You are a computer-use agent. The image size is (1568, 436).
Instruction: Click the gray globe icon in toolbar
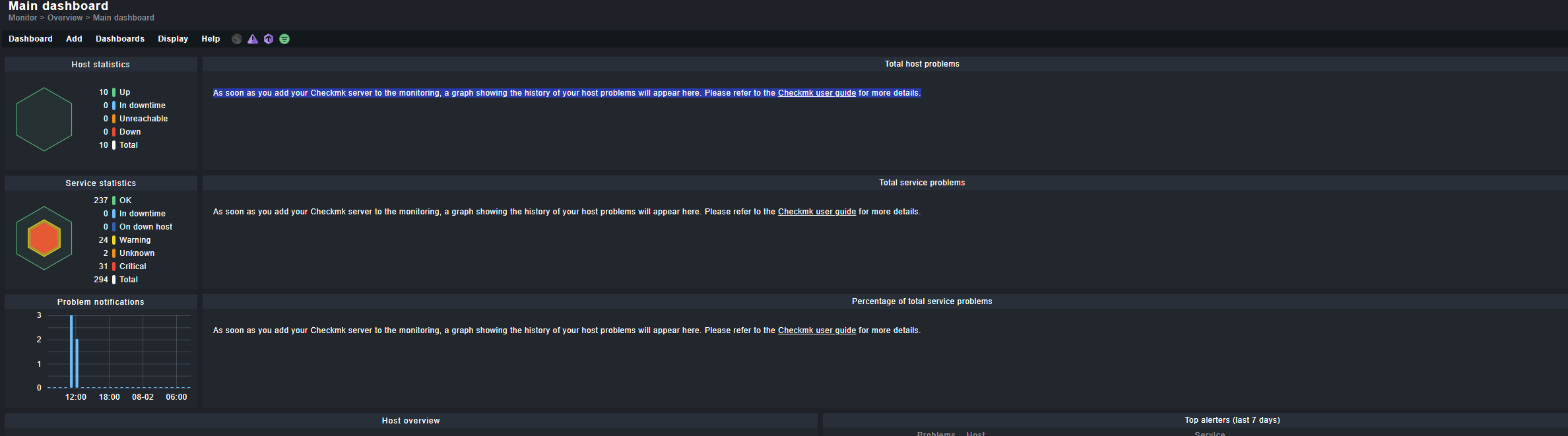point(237,39)
